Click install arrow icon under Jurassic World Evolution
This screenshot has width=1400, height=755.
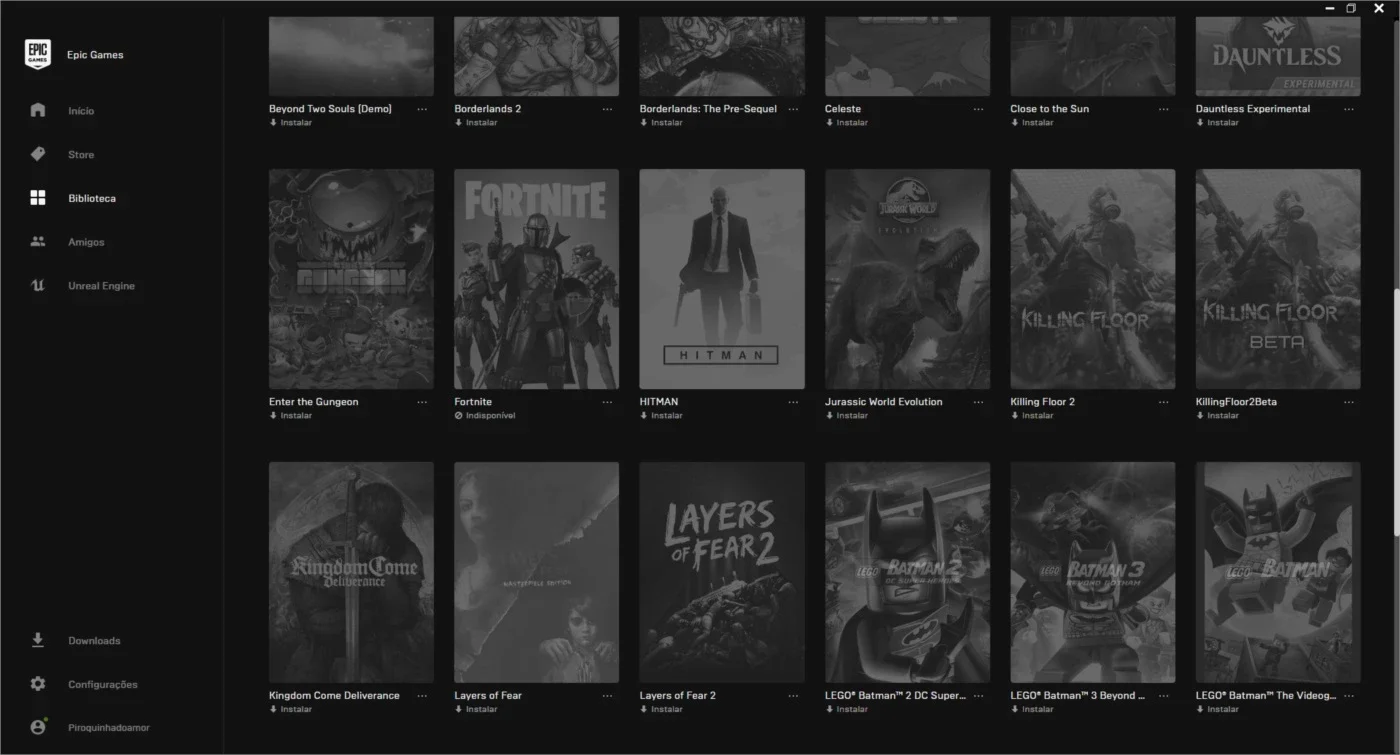pos(829,415)
